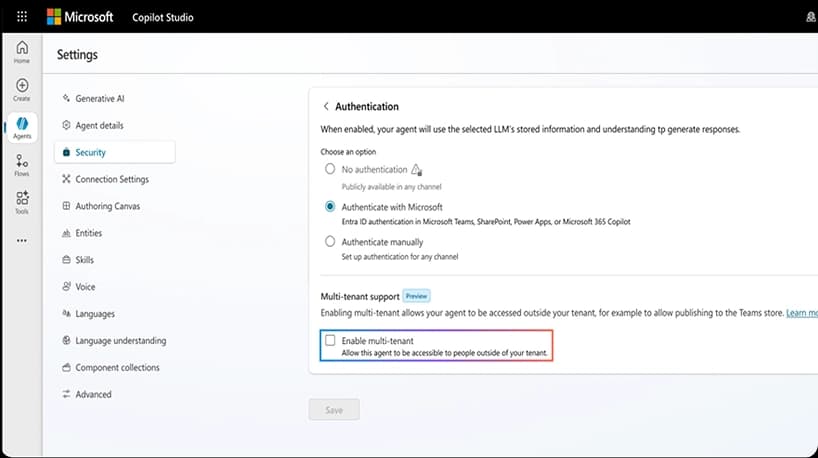Click the Save button
This screenshot has width=818, height=458.
click(334, 410)
